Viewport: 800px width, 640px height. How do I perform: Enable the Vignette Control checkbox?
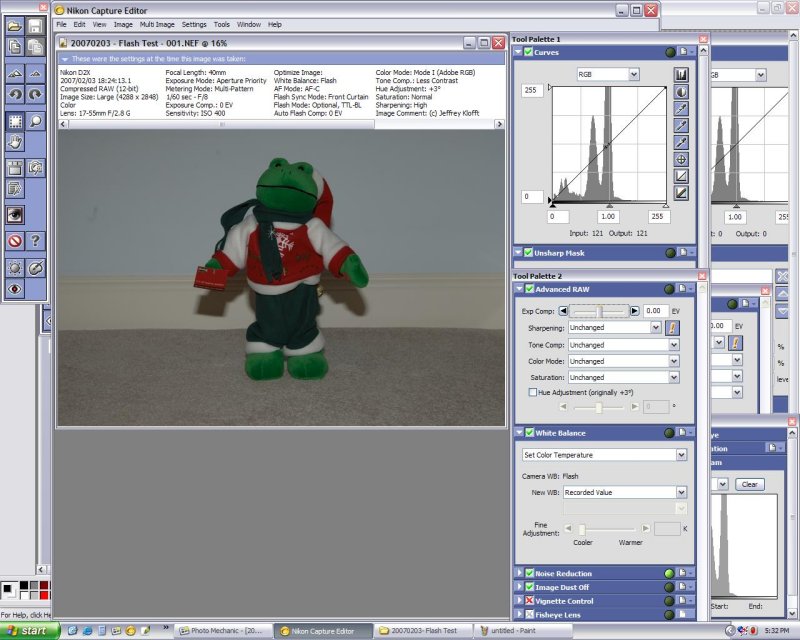pos(530,601)
